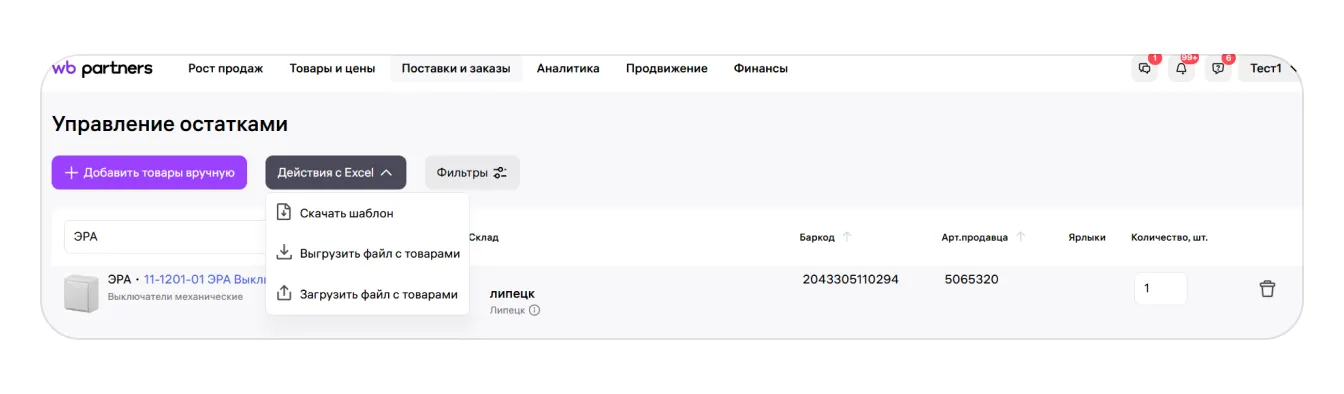The width and height of the screenshot is (1344, 394).
Task: Click the wb partners logo
Action: (x=102, y=68)
